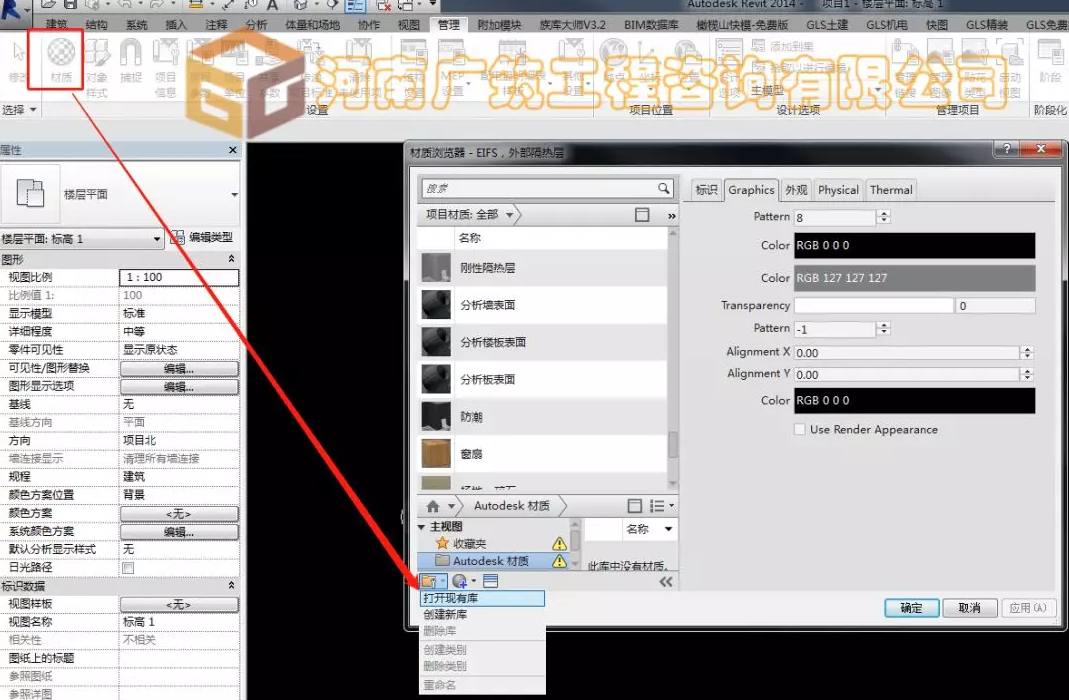Click the 编辑类型 edit type icon

click(177, 237)
